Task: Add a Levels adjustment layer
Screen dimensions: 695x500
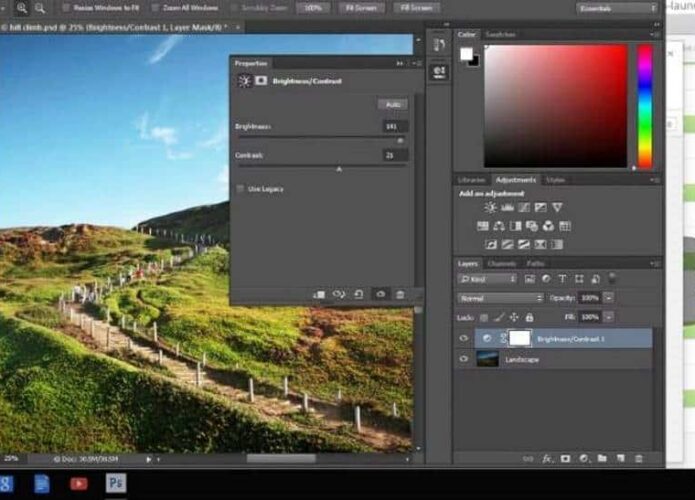Action: [x=507, y=207]
